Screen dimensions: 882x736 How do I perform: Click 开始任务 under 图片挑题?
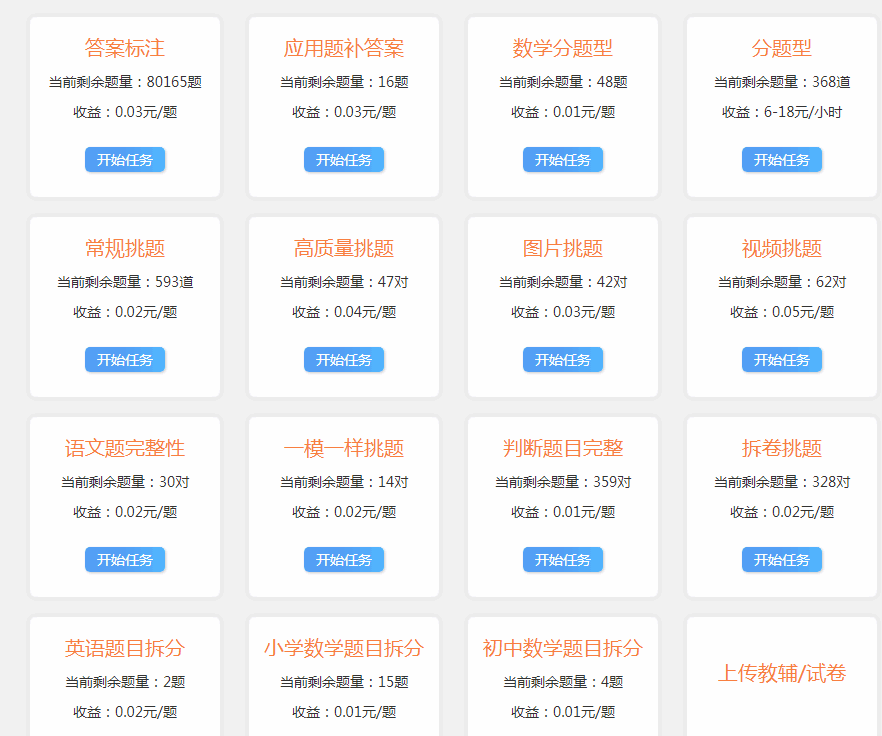(563, 360)
